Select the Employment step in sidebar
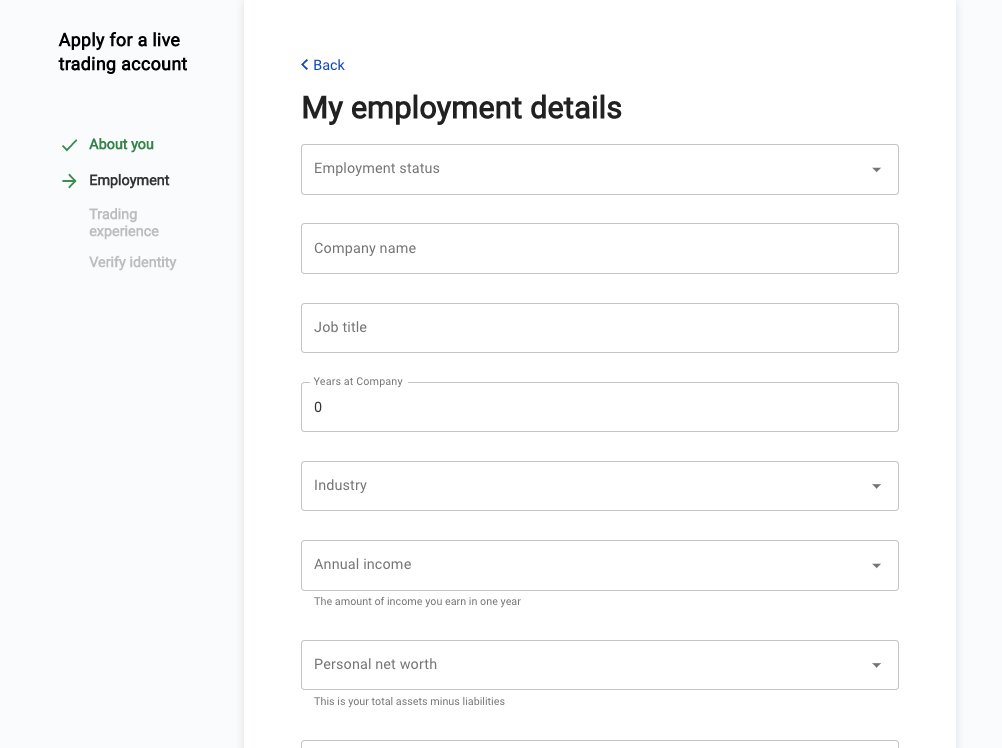1002x748 pixels. click(129, 181)
